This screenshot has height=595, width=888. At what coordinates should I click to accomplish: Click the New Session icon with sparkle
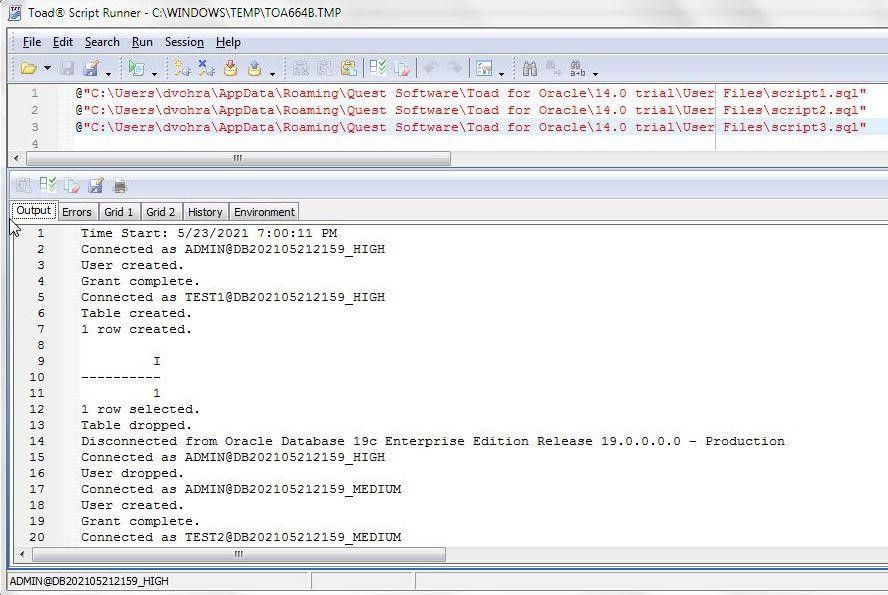[x=182, y=69]
